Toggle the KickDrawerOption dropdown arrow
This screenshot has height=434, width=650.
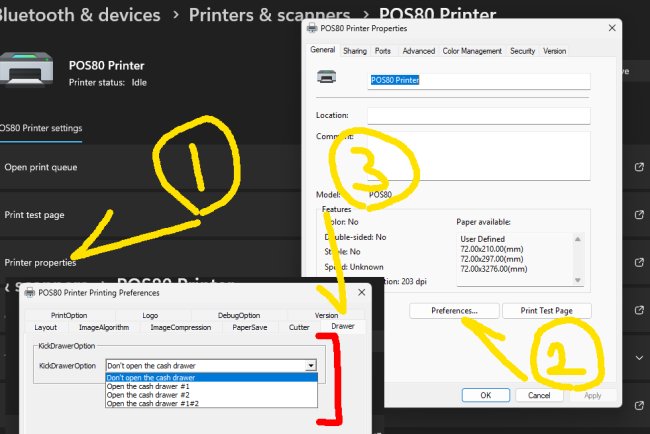(x=310, y=366)
